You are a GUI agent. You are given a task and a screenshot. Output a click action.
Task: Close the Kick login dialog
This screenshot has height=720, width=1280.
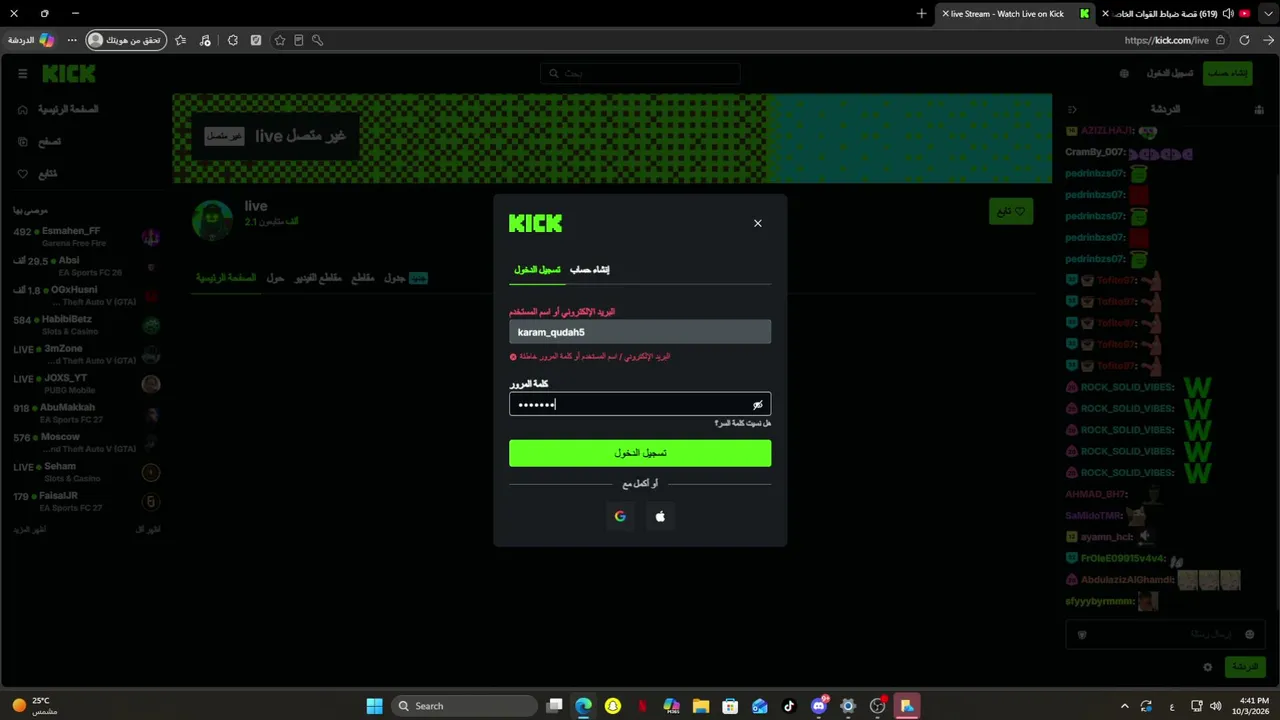pyautogui.click(x=757, y=223)
